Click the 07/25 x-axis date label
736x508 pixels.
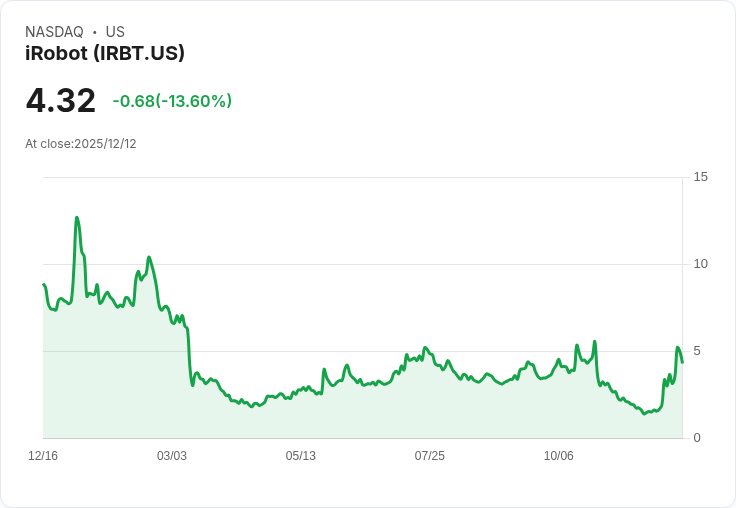430,456
